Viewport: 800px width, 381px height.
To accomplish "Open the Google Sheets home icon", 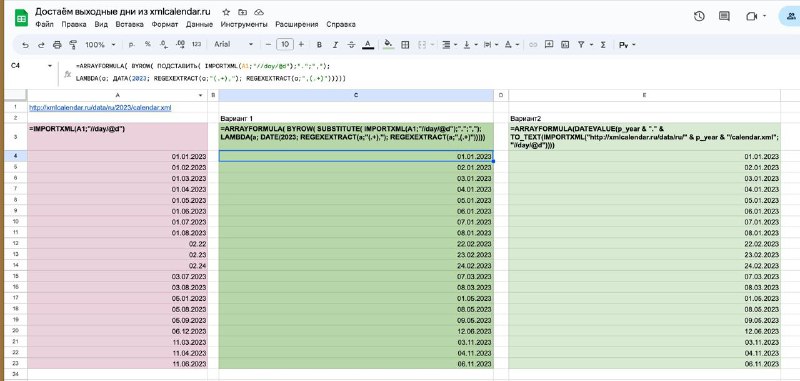I will pos(21,18).
